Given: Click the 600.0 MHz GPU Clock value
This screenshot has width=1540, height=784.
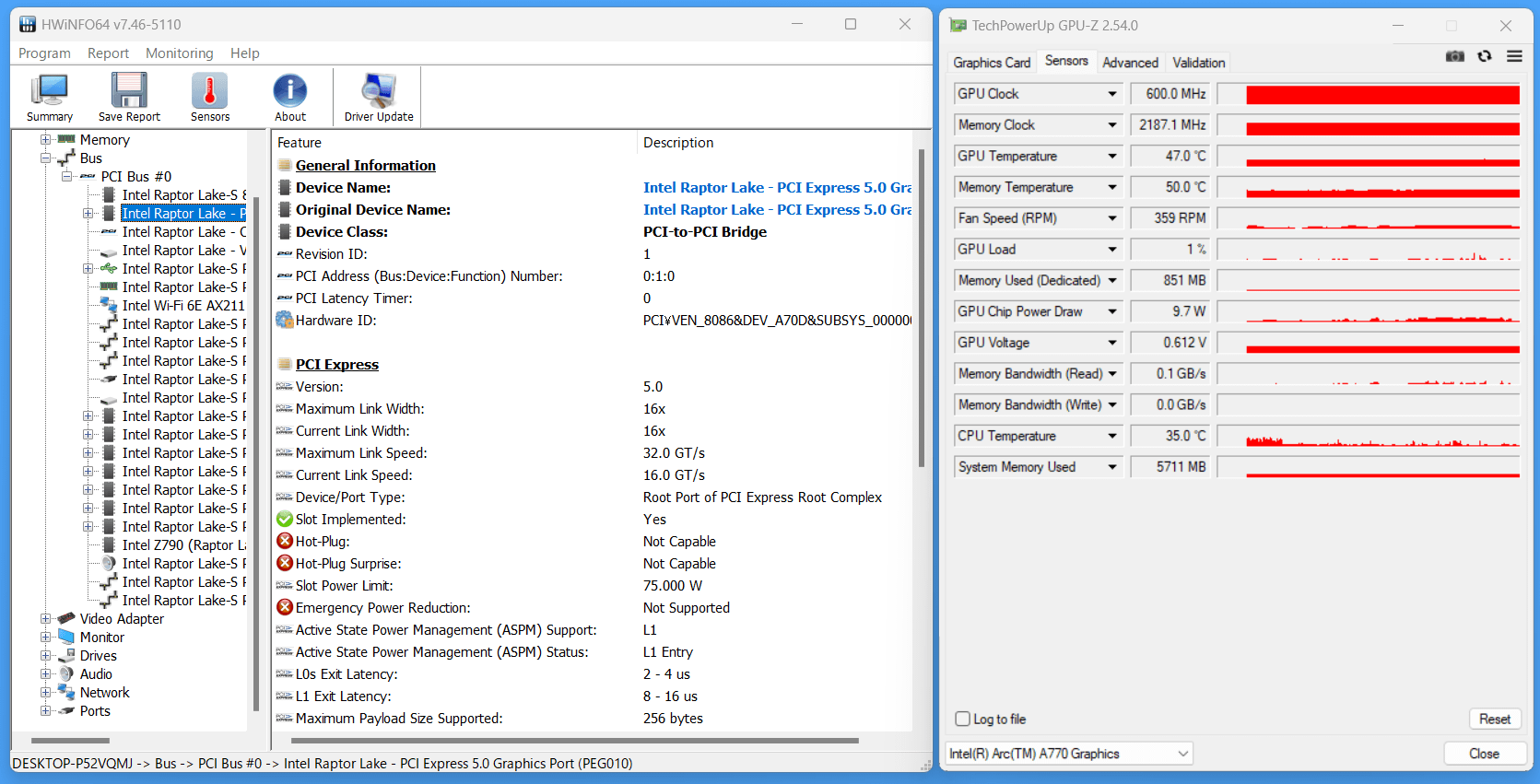Looking at the screenshot, I should tap(1170, 94).
